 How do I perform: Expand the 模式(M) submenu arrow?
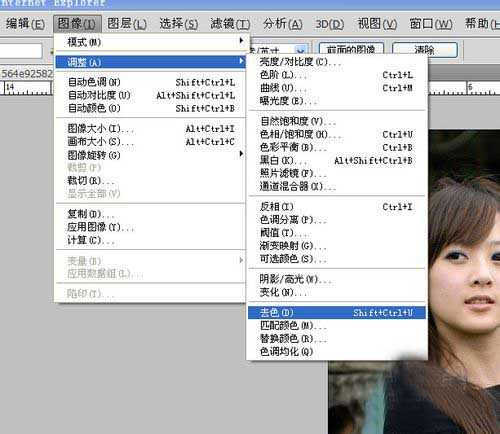(x=241, y=41)
